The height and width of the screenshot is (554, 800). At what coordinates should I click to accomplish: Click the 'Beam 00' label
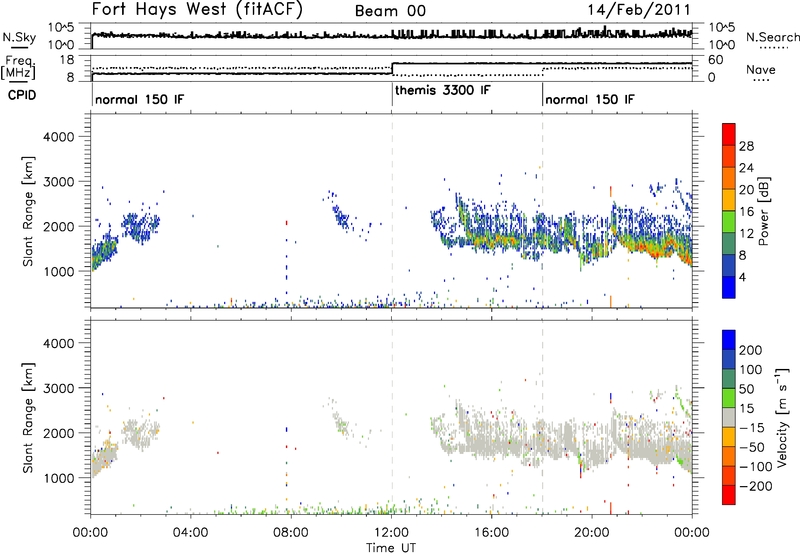390,11
